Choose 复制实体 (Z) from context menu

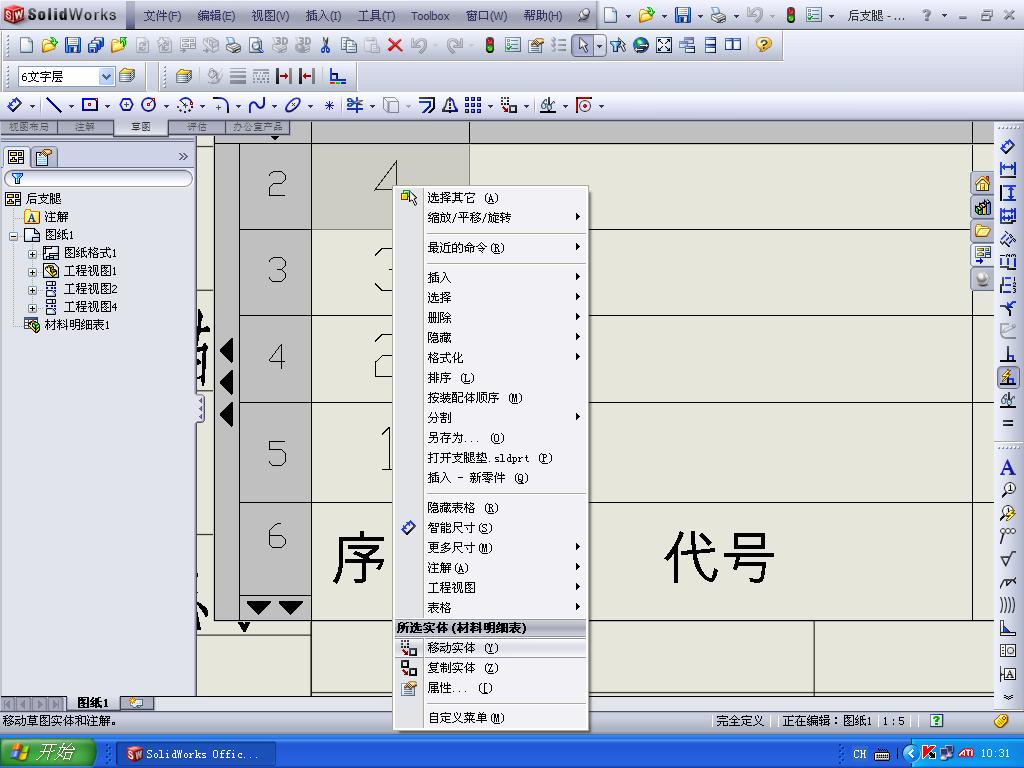[x=491, y=668]
